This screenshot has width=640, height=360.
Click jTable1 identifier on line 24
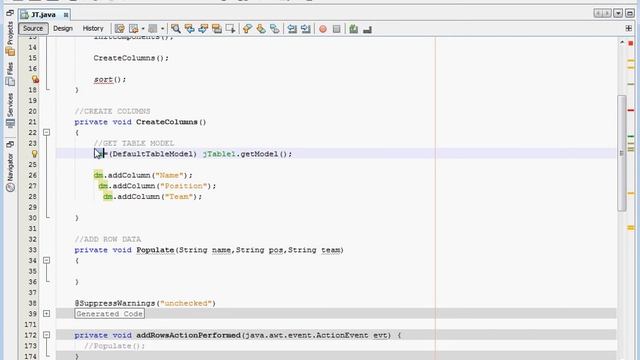coord(219,154)
